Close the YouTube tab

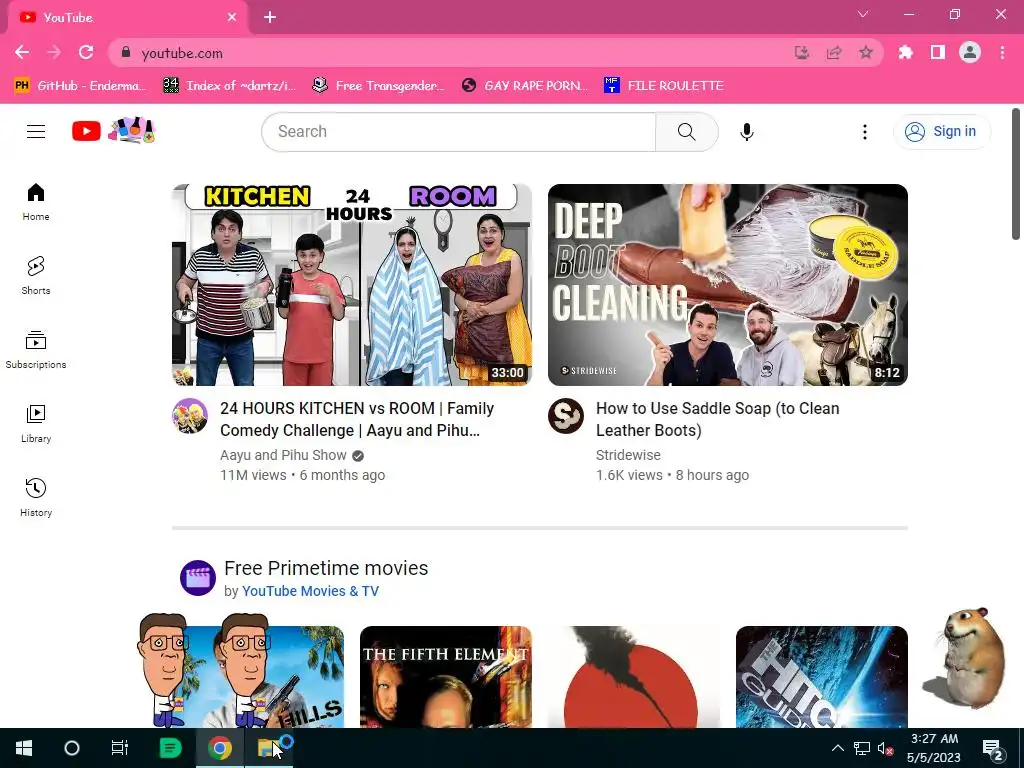click(232, 18)
